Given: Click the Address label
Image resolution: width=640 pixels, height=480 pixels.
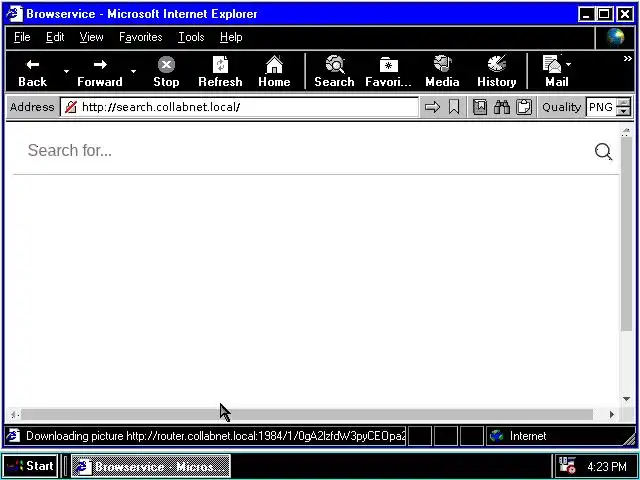Looking at the screenshot, I should [32, 107].
